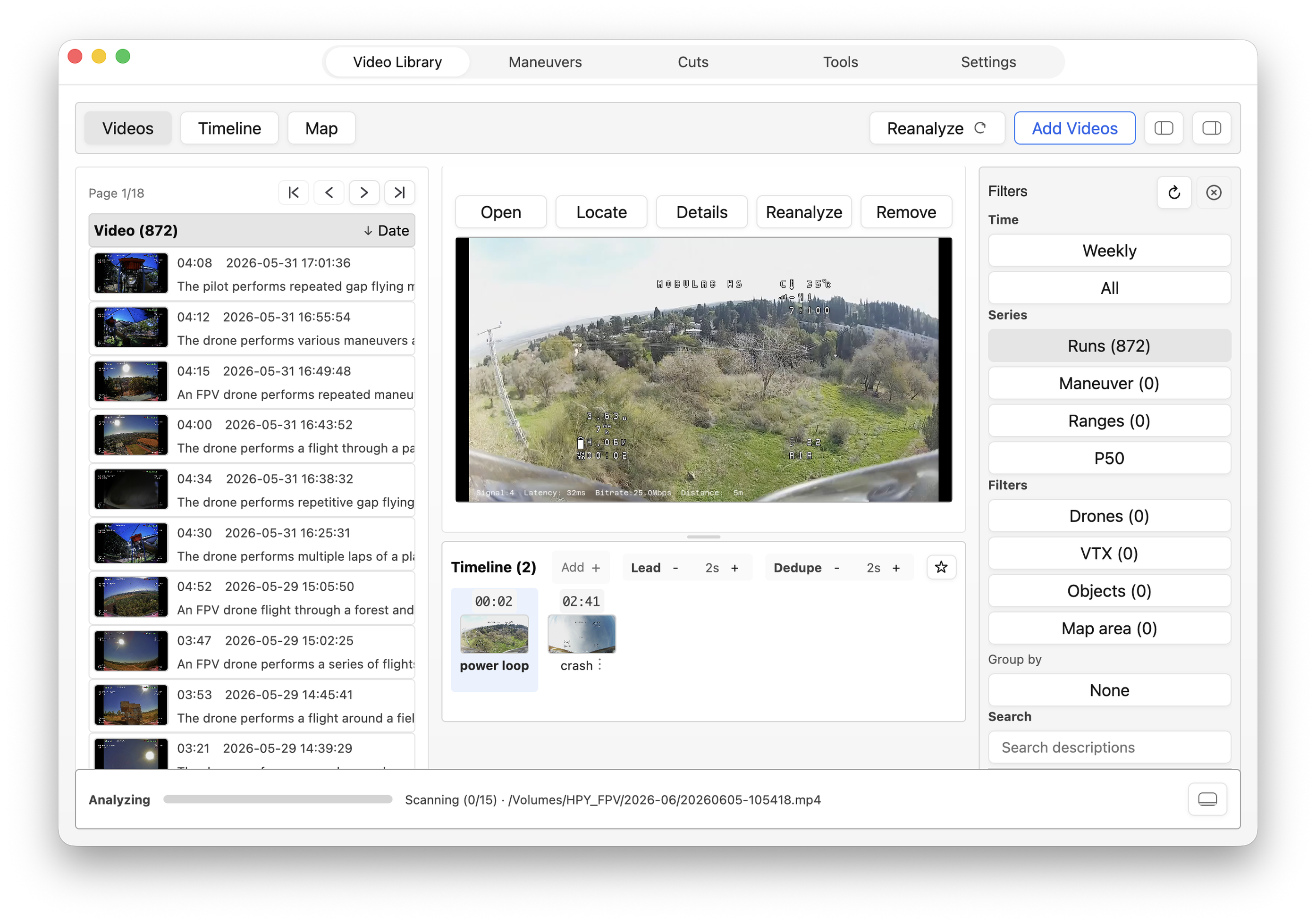Go to next page of videos
Screen dimensions: 1316x923
click(364, 193)
